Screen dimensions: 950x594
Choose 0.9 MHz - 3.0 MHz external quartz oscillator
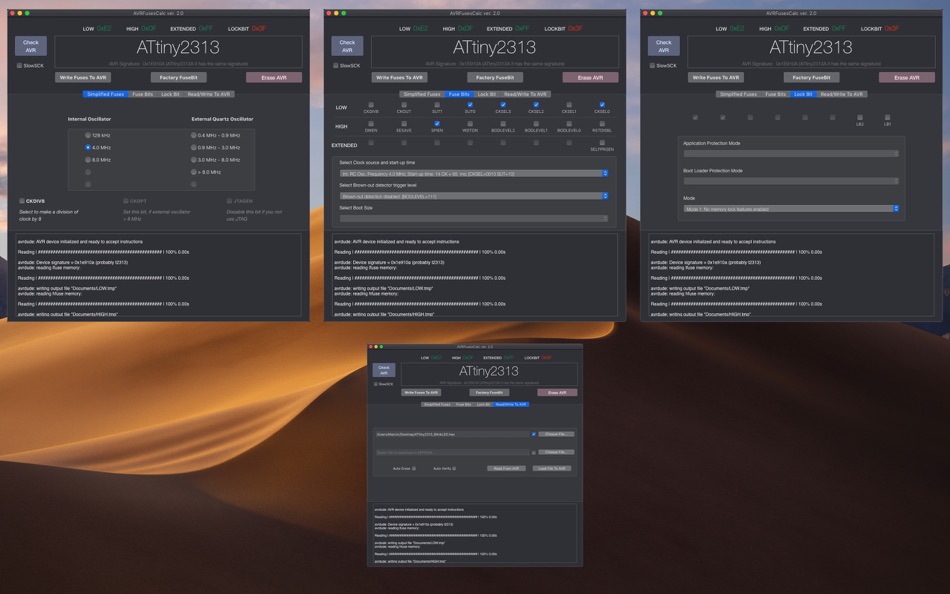tap(194, 147)
